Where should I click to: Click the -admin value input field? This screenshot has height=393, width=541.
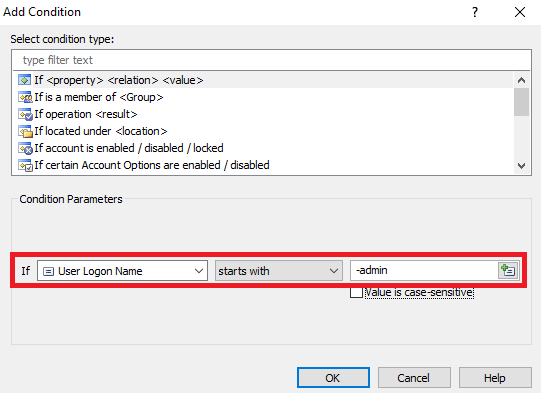[x=424, y=271]
